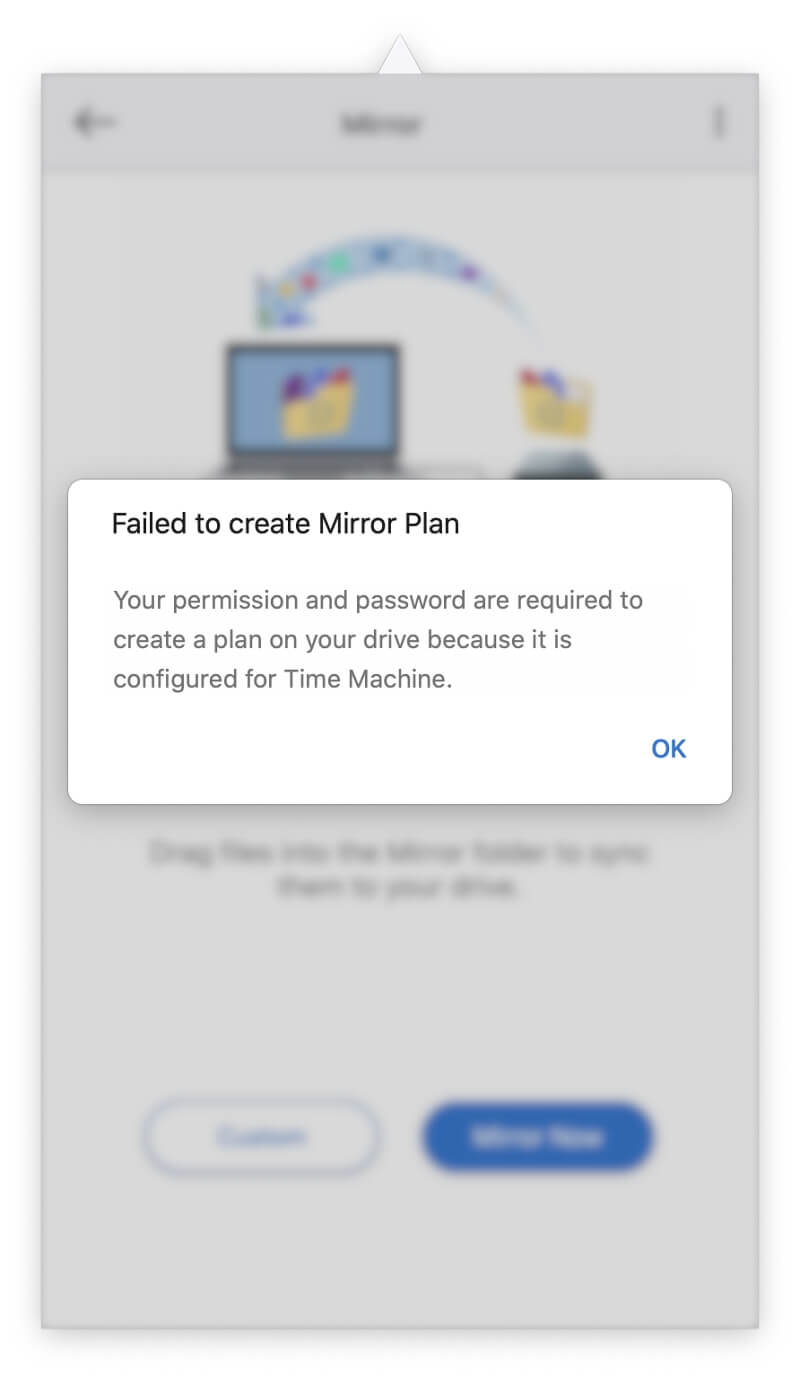The image size is (800, 1377).
Task: Click the curved sync arrow graphic
Action: 390,280
